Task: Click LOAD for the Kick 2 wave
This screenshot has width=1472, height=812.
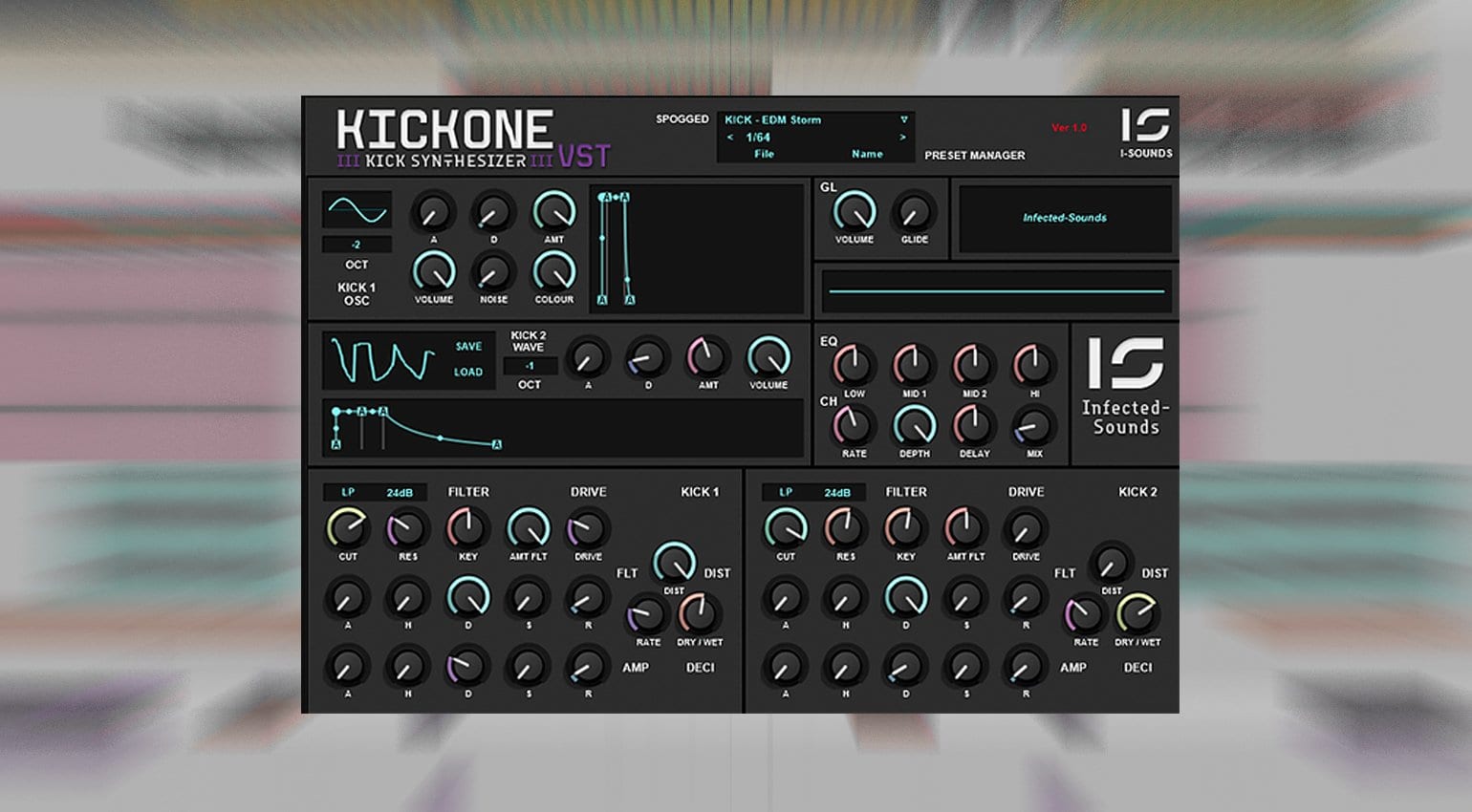Action: [468, 372]
